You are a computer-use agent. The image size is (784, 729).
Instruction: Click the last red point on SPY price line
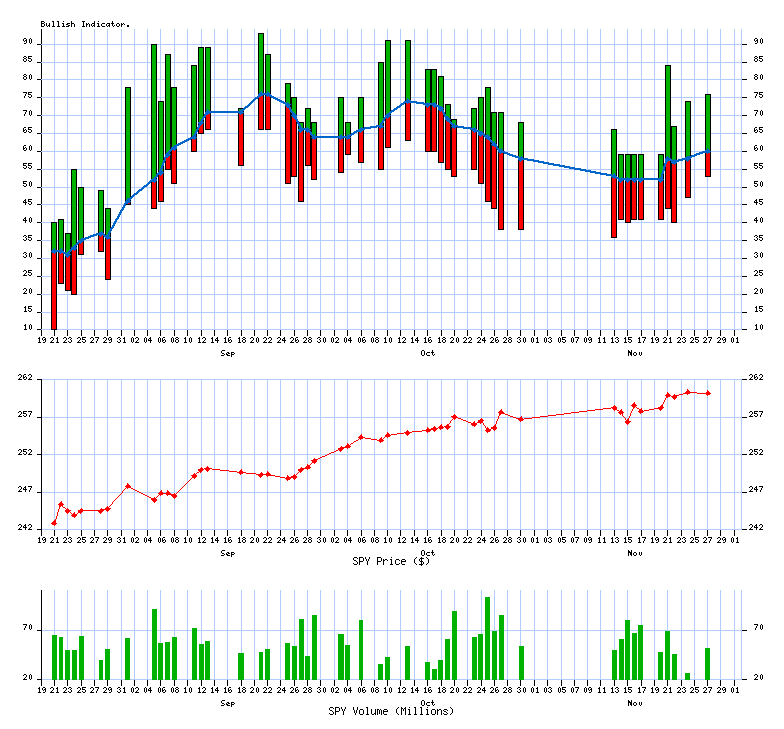[708, 393]
